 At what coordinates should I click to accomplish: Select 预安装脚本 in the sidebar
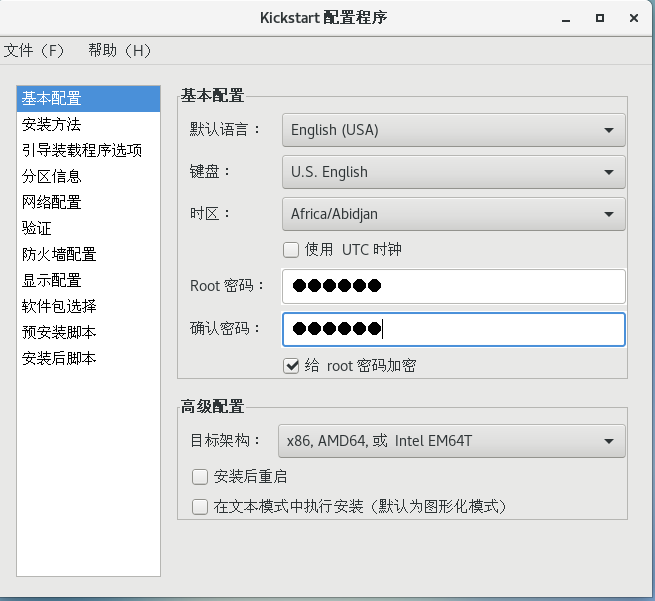coord(88,332)
